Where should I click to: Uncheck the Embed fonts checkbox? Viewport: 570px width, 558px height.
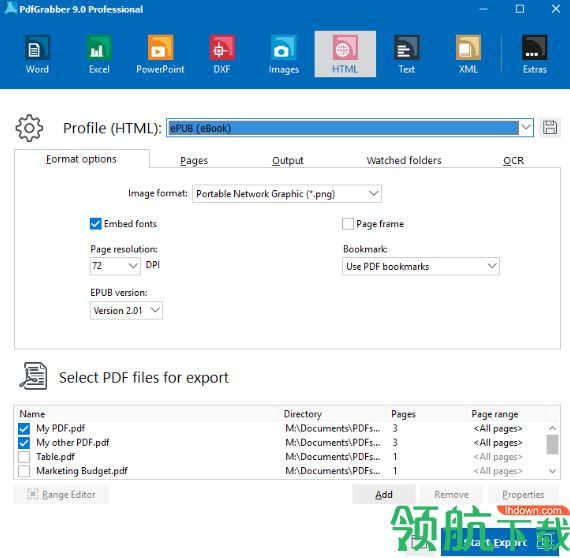[95, 224]
